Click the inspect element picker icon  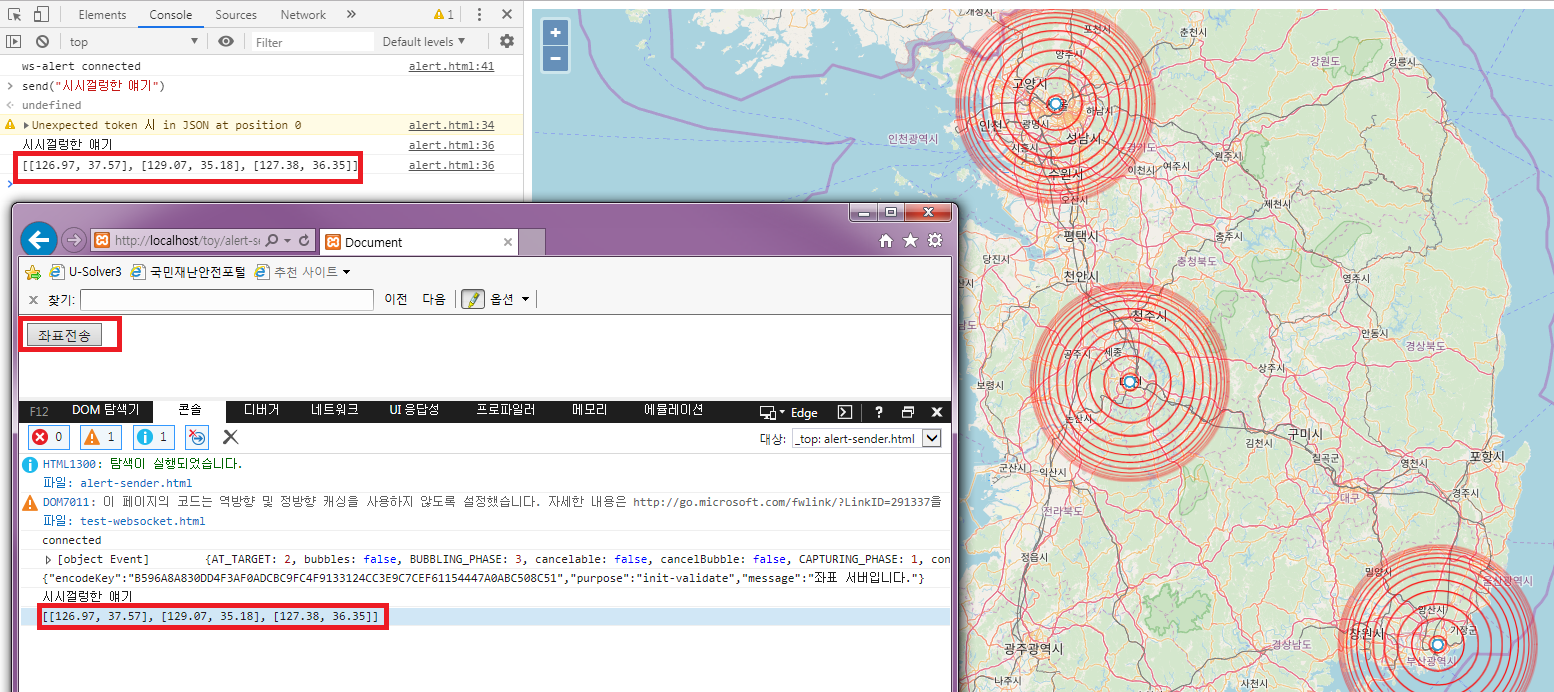coord(14,15)
